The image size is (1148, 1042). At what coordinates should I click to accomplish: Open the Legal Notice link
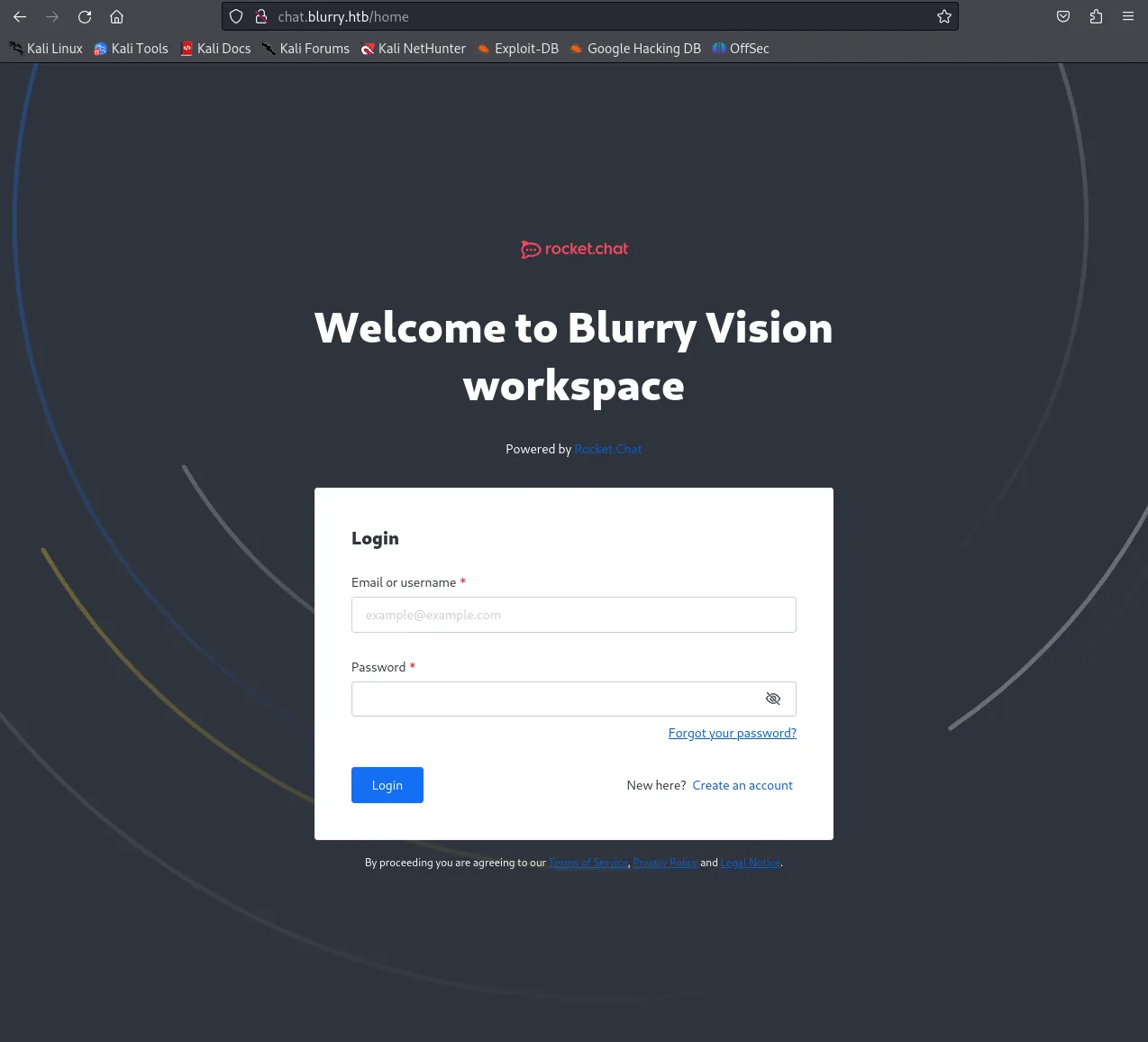tap(751, 863)
